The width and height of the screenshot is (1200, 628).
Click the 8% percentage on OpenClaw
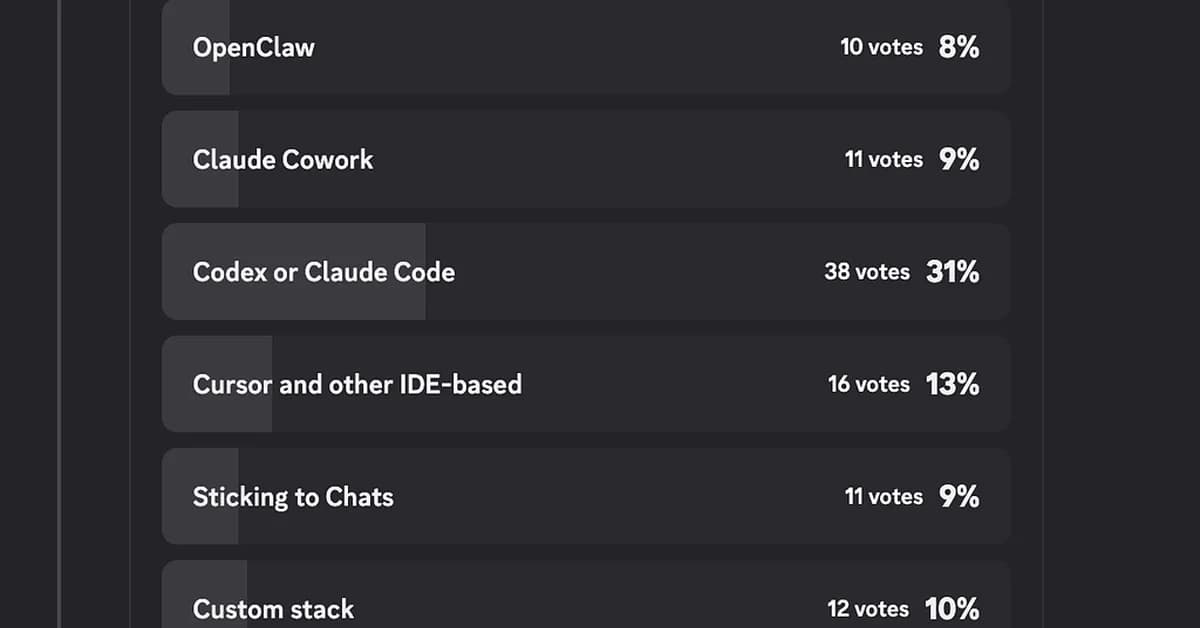(958, 47)
